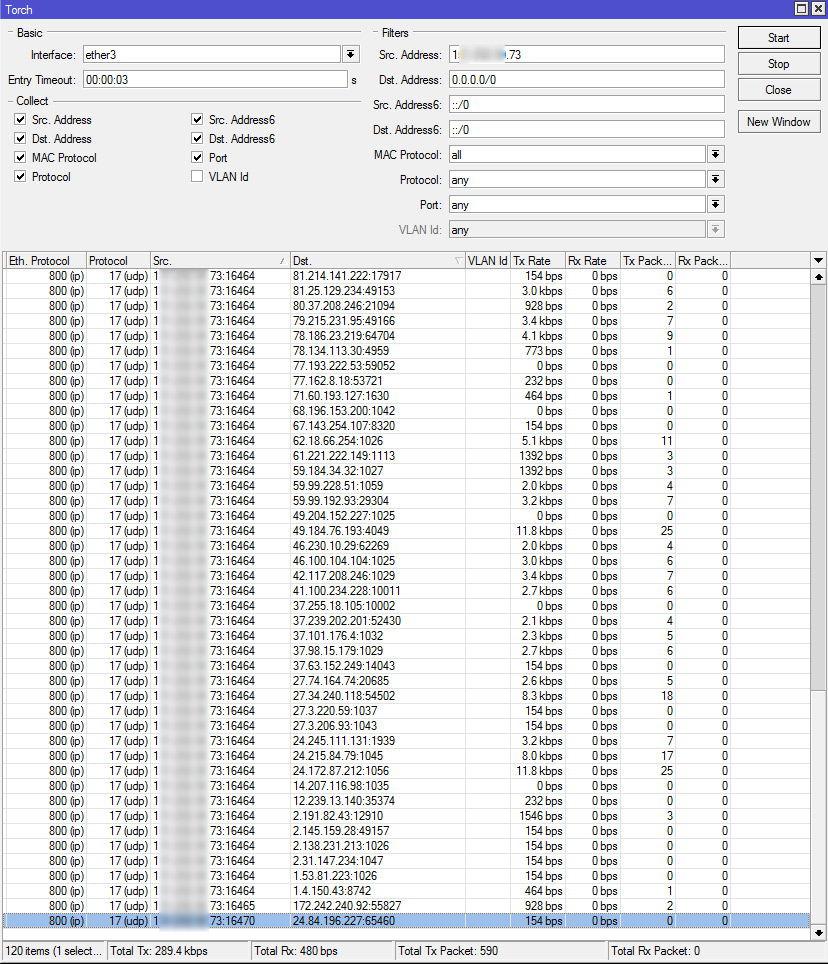Click the 120 items status entry
The width and height of the screenshot is (828, 964).
click(x=54, y=950)
